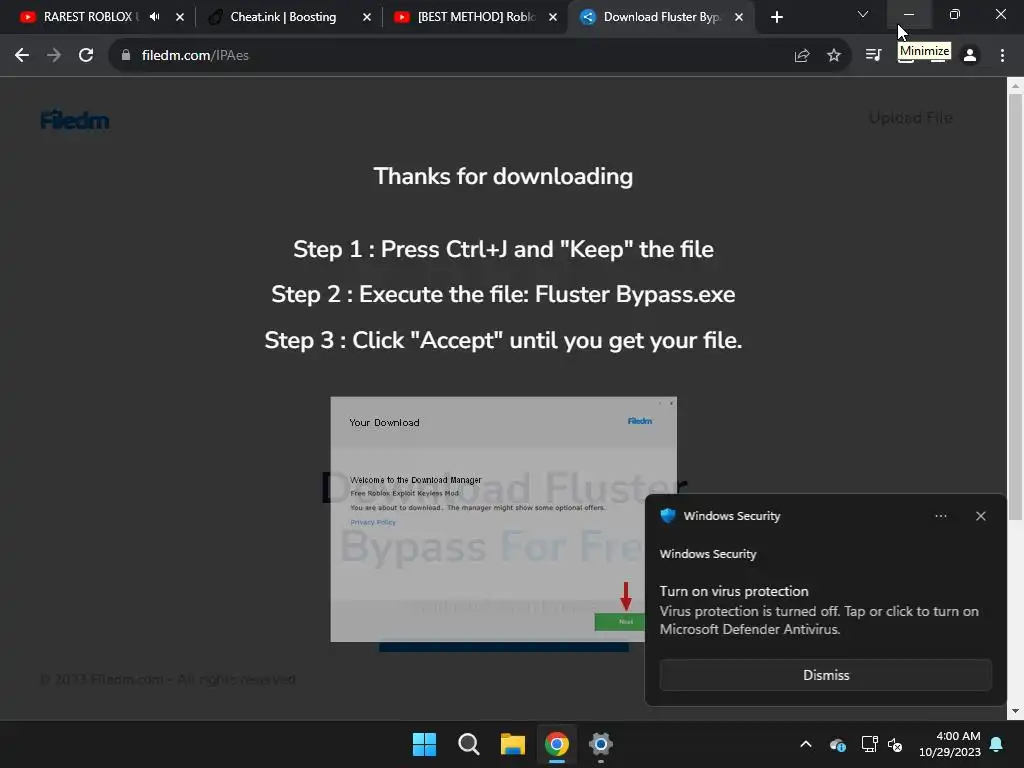Bookmark this page with the star

pos(834,56)
